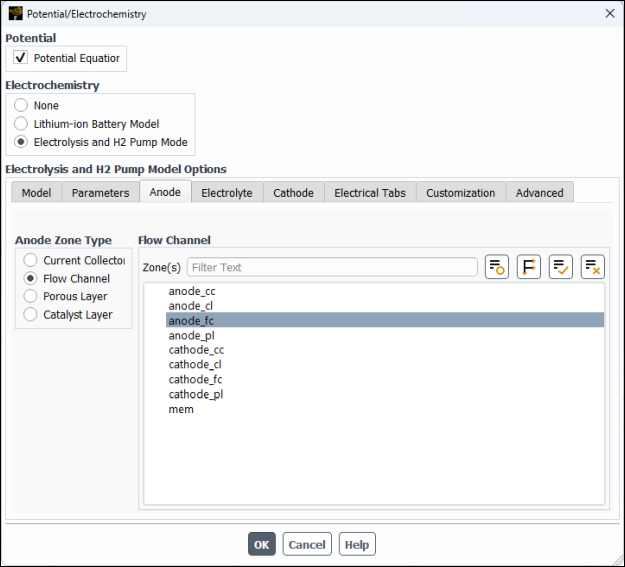The width and height of the screenshot is (625, 567).
Task: Select cathode_fc in the zone list
Action: 385,379
